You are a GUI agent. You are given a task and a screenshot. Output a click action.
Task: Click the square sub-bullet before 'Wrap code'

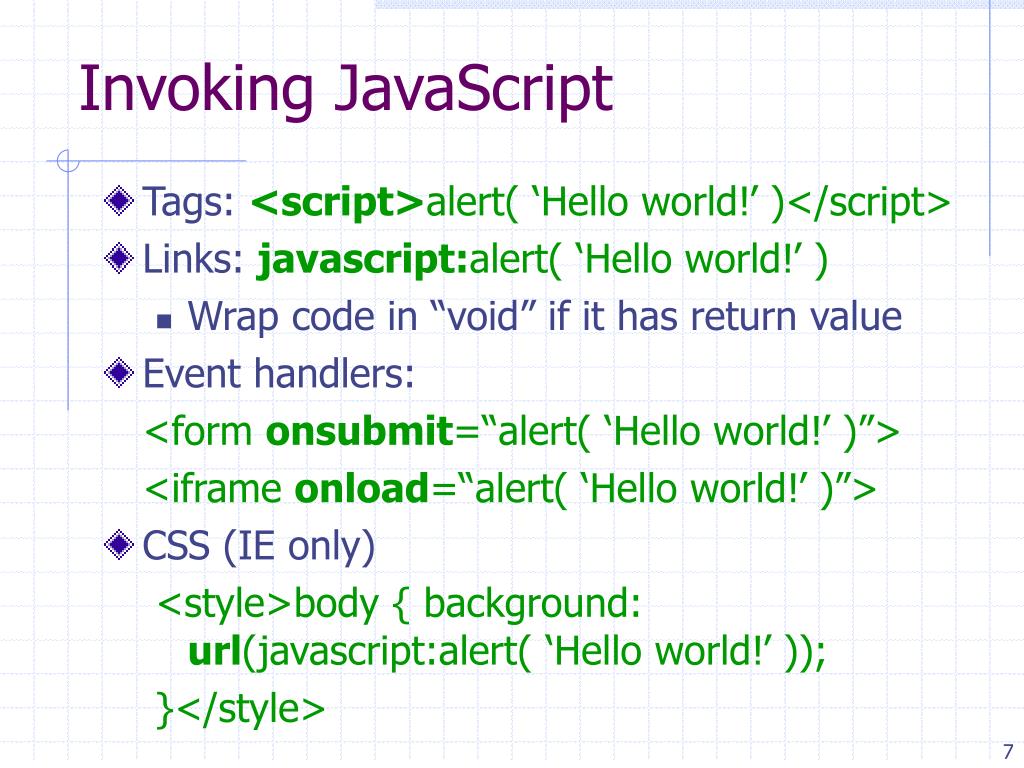pyautogui.click(x=164, y=321)
